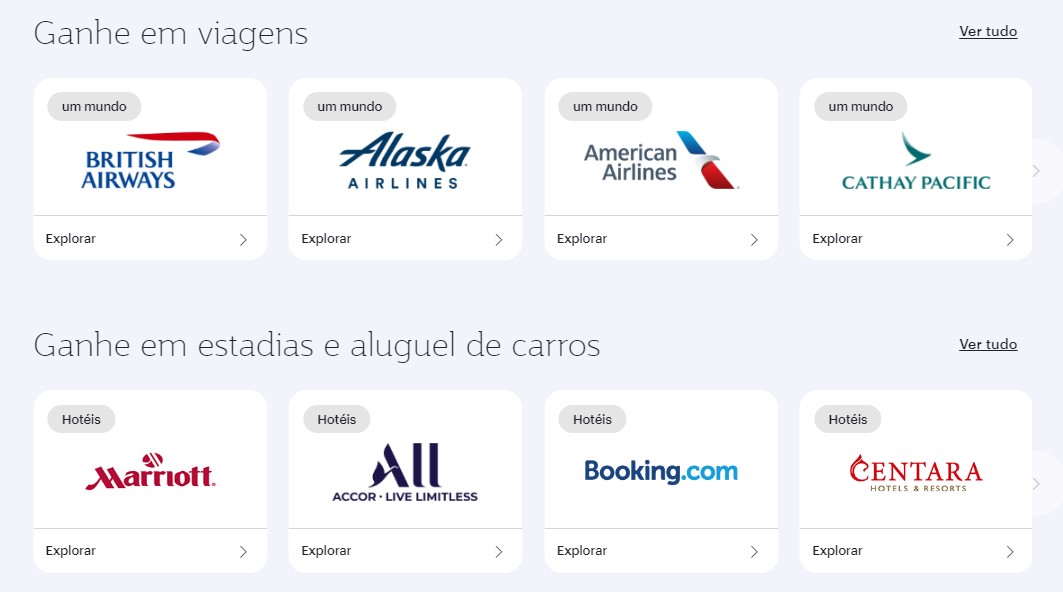Select the "Hotéis" tag on Accor card
This screenshot has height=592, width=1063.
click(x=335, y=419)
